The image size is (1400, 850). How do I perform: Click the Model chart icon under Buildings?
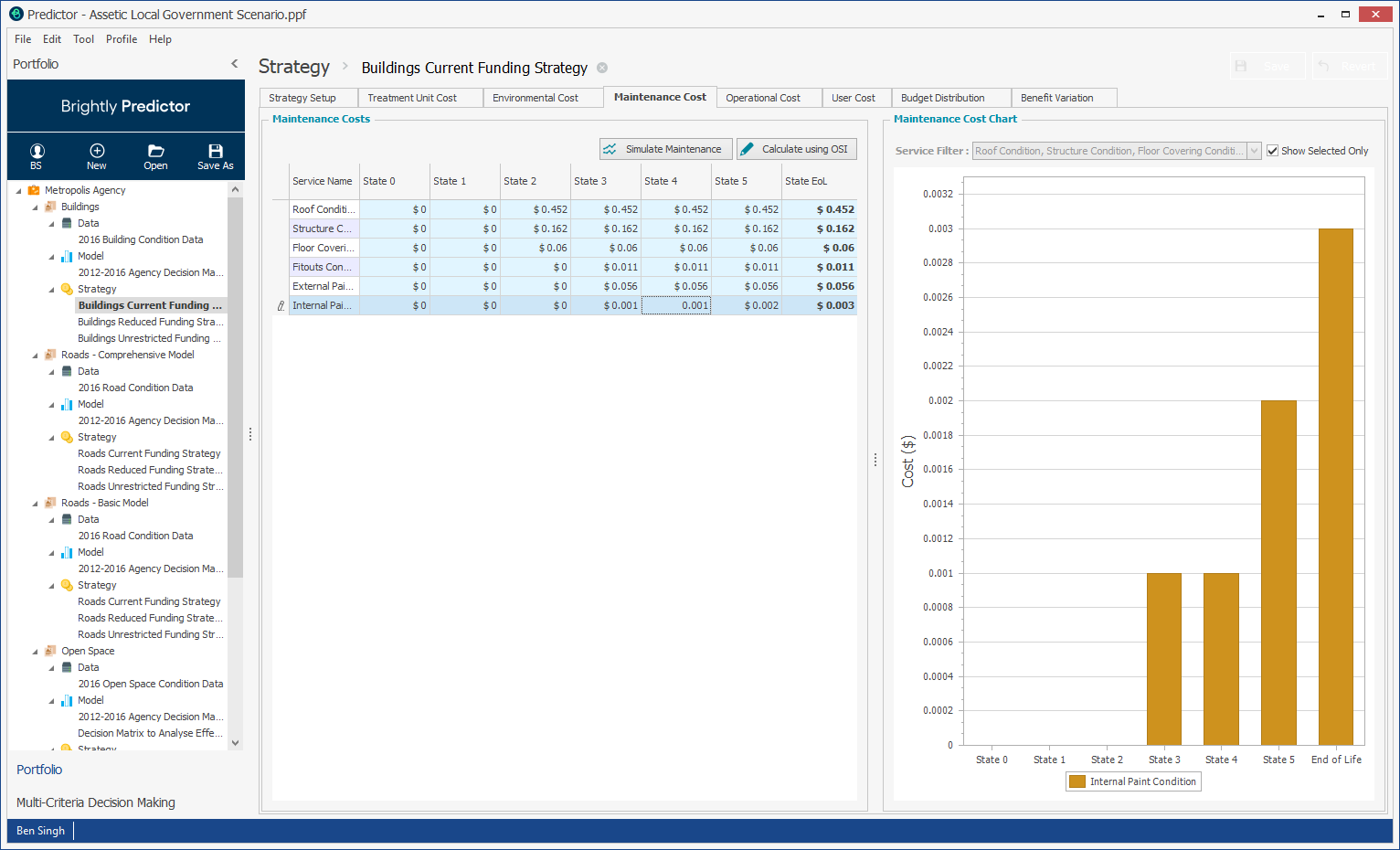(x=67, y=256)
